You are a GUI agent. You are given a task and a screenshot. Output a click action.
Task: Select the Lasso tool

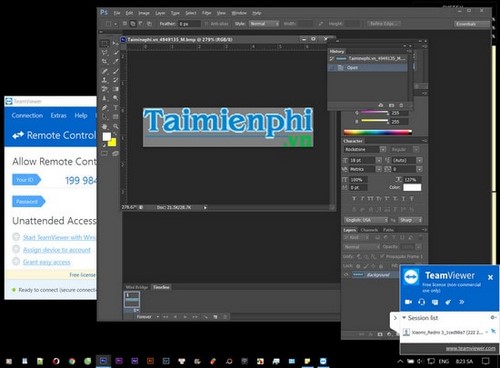coord(105,53)
